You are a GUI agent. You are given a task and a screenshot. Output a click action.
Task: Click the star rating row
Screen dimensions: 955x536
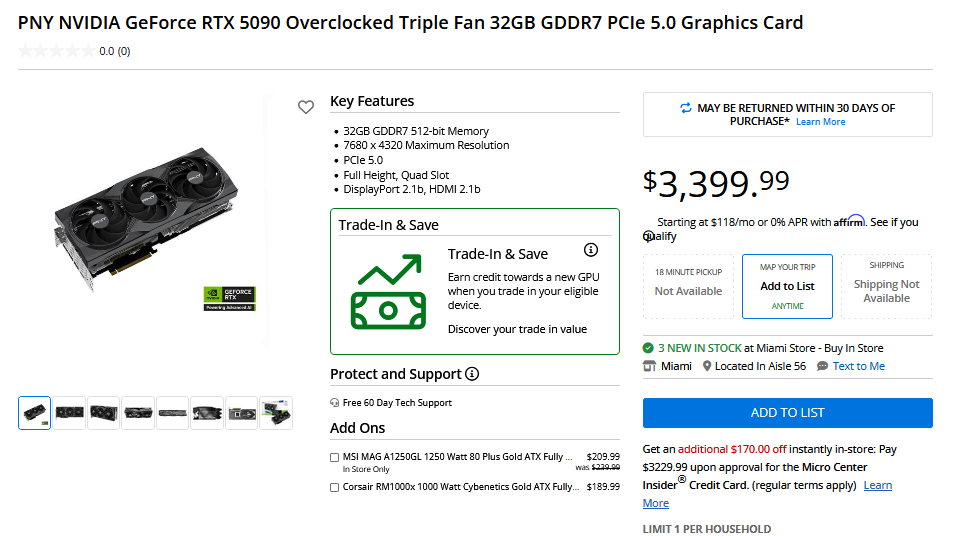tap(56, 51)
